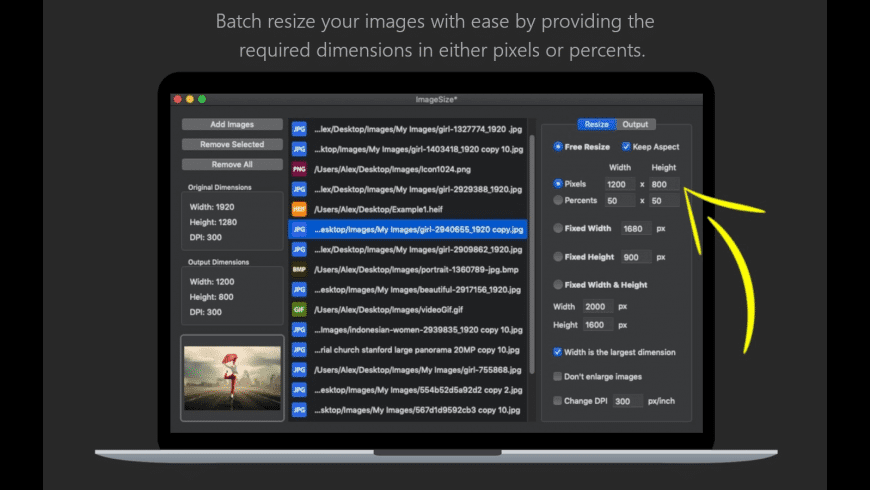Click the Width field showing 2000

598,306
